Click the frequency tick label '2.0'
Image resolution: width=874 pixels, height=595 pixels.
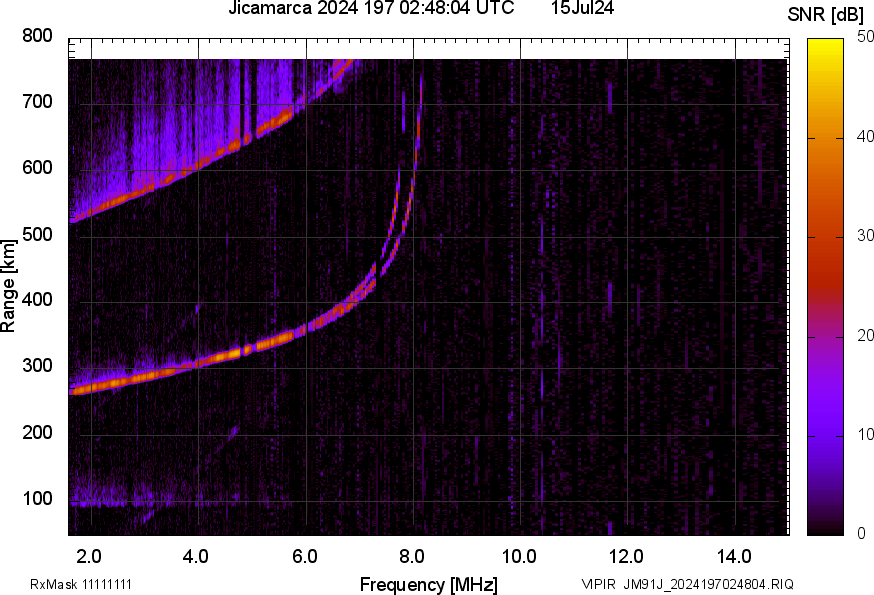click(89, 557)
